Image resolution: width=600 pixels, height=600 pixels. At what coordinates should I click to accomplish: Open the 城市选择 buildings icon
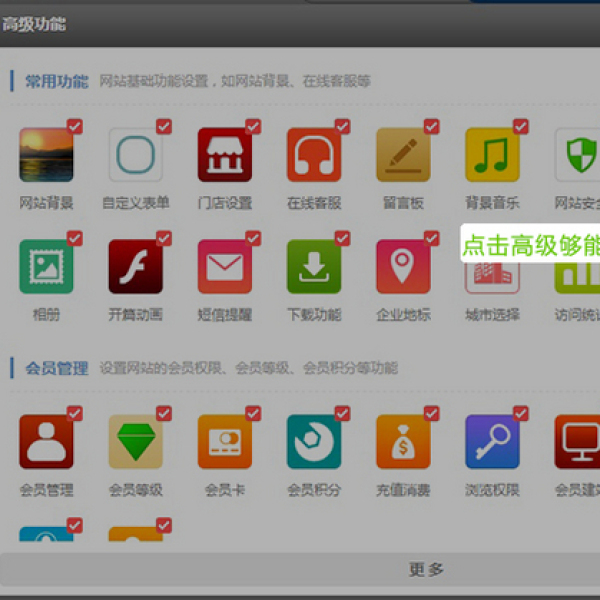pos(492,278)
